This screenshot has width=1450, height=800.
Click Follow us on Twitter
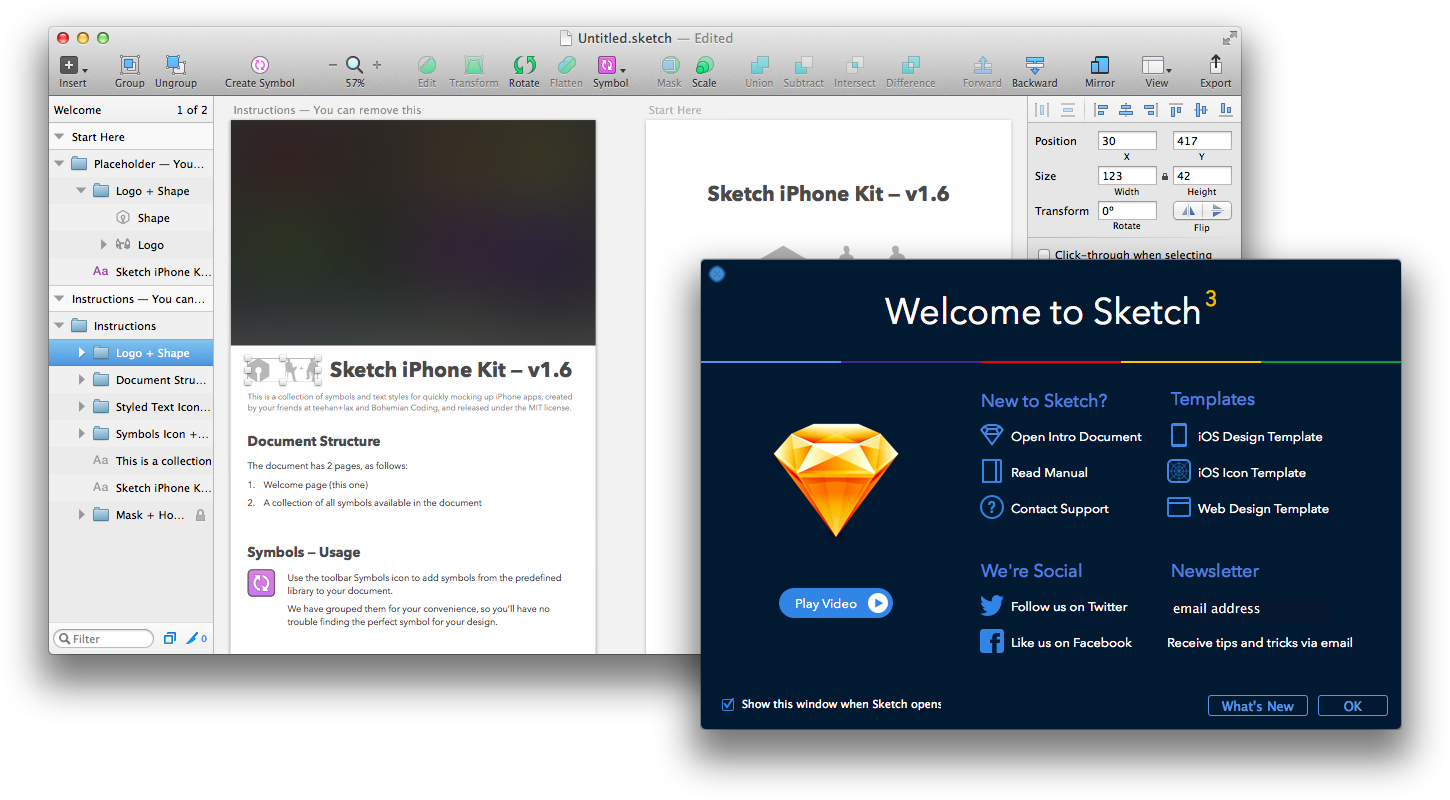click(1054, 606)
